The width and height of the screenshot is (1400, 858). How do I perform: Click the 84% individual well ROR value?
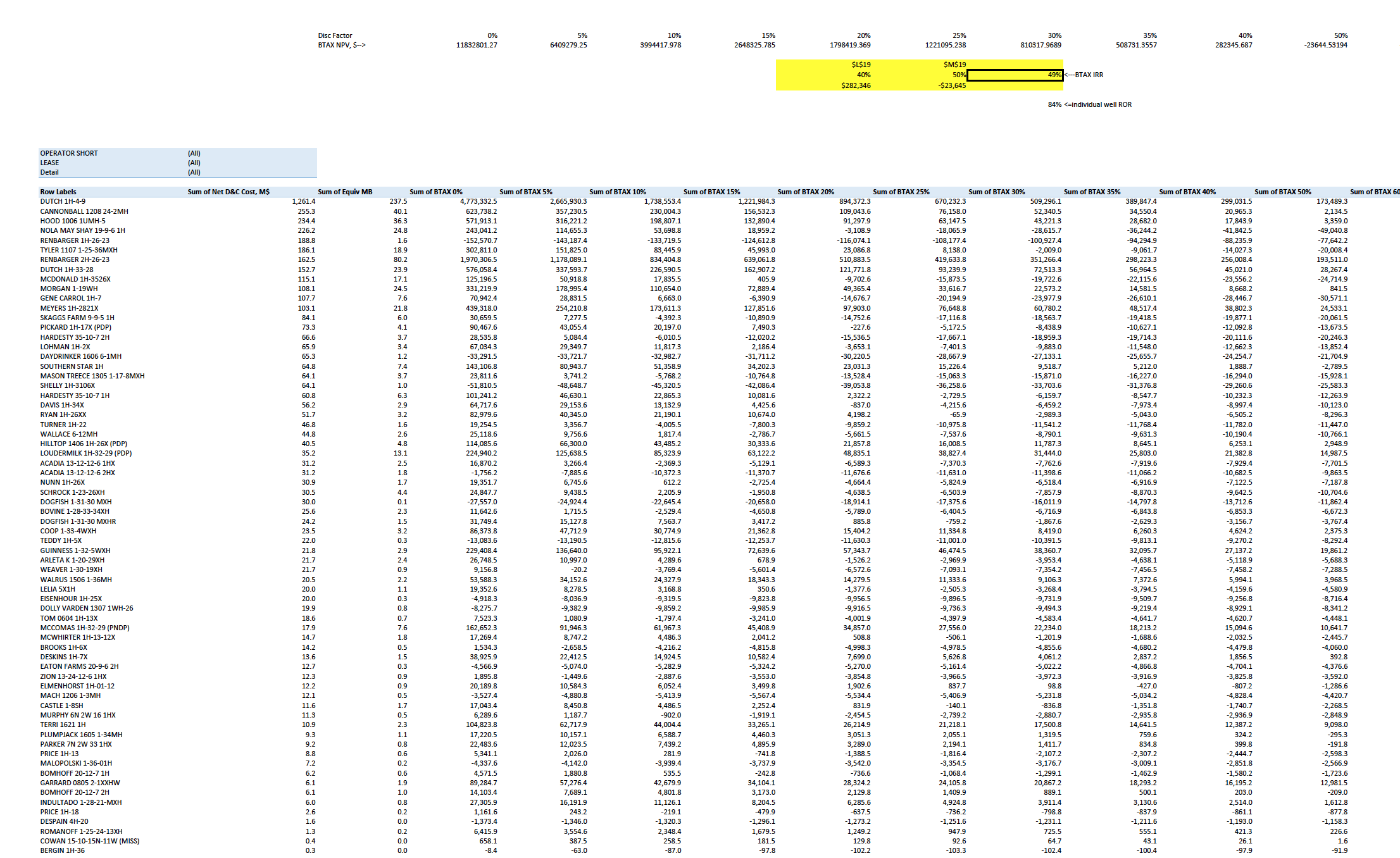pyautogui.click(x=1054, y=104)
